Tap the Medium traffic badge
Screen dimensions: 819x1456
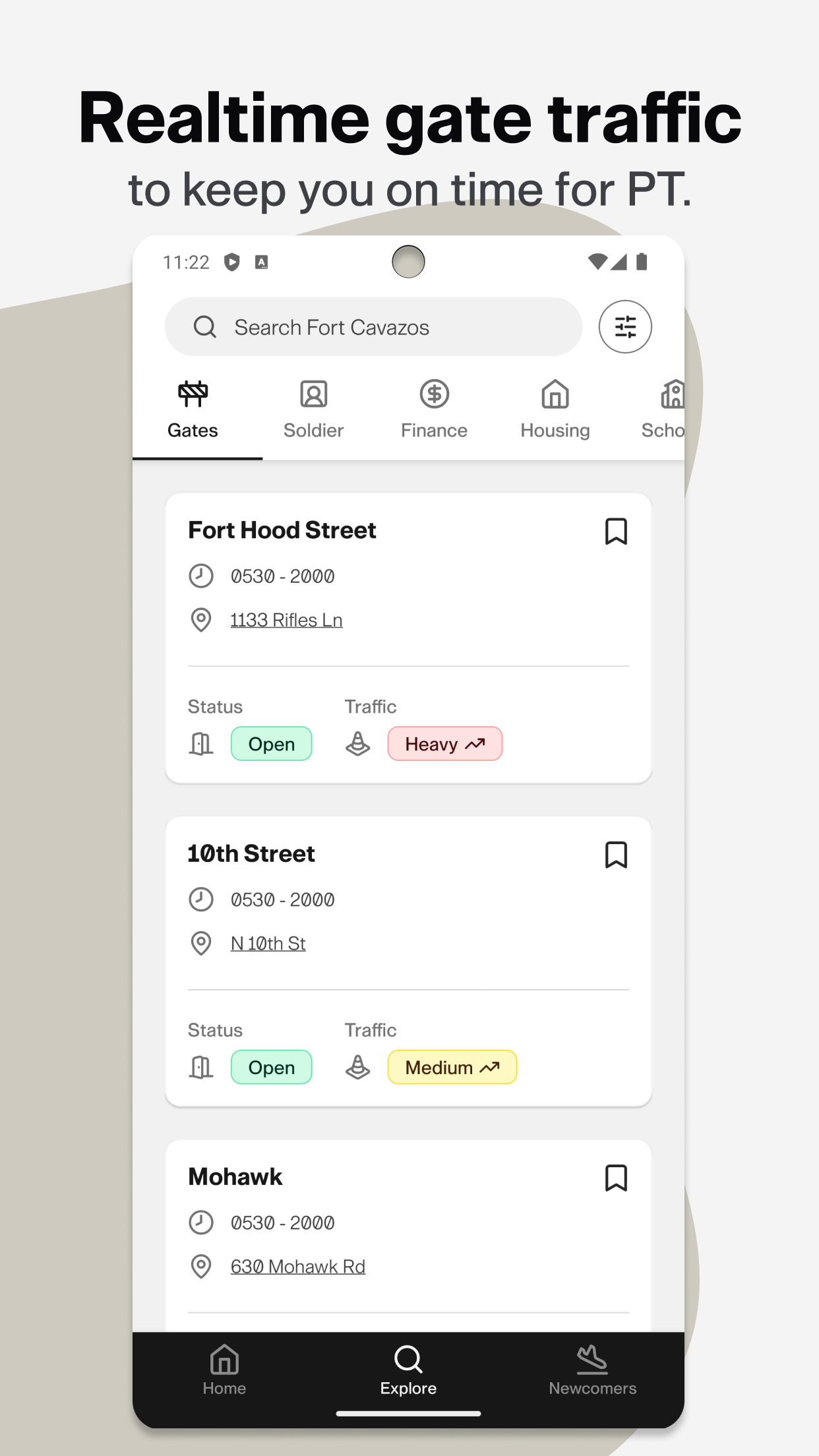452,1067
